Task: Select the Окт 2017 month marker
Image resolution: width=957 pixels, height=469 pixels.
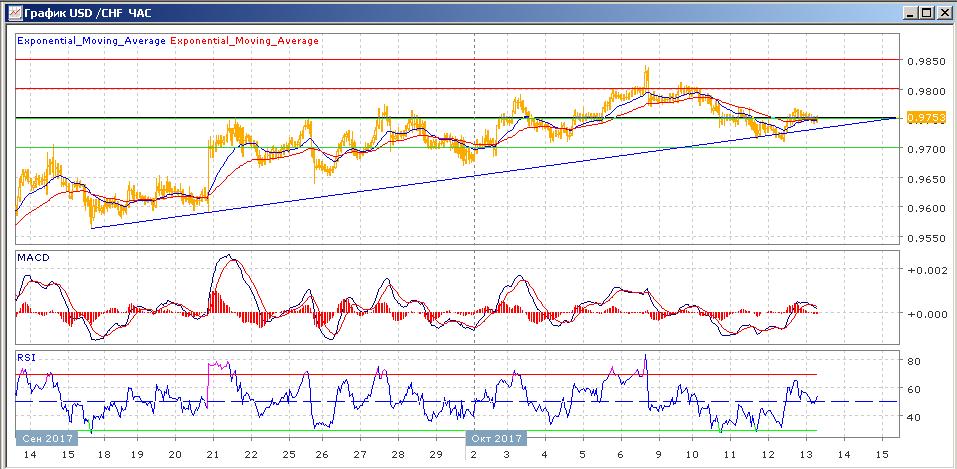Action: point(495,438)
